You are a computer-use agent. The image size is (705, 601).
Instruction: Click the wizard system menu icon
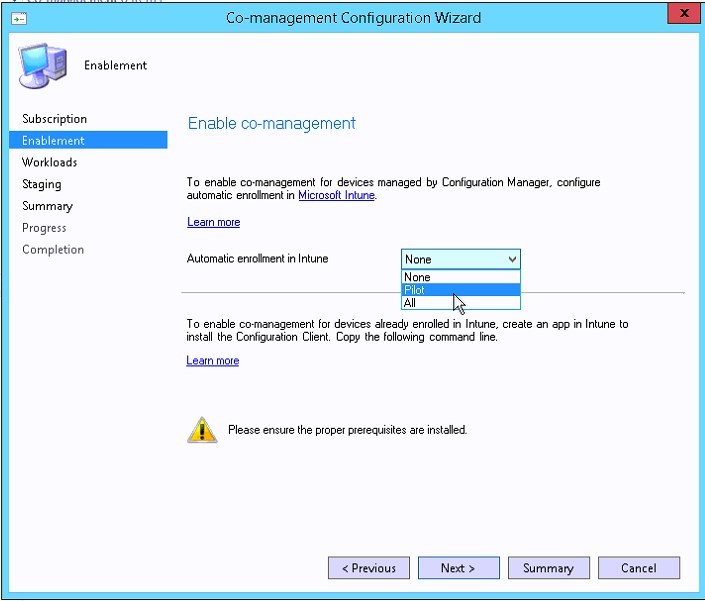pos(19,19)
